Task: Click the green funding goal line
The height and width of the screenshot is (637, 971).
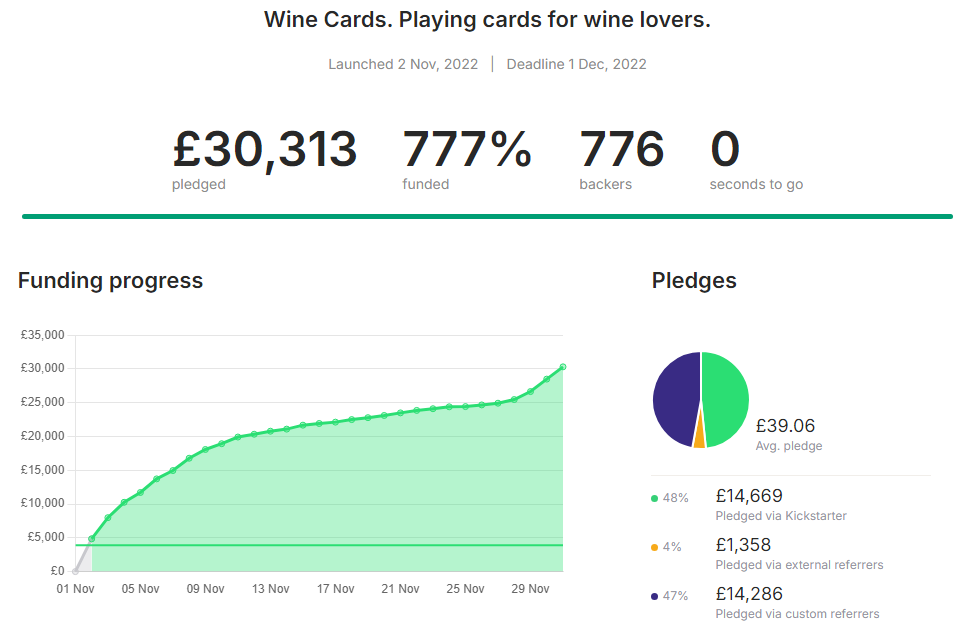Action: pyautogui.click(x=320, y=545)
